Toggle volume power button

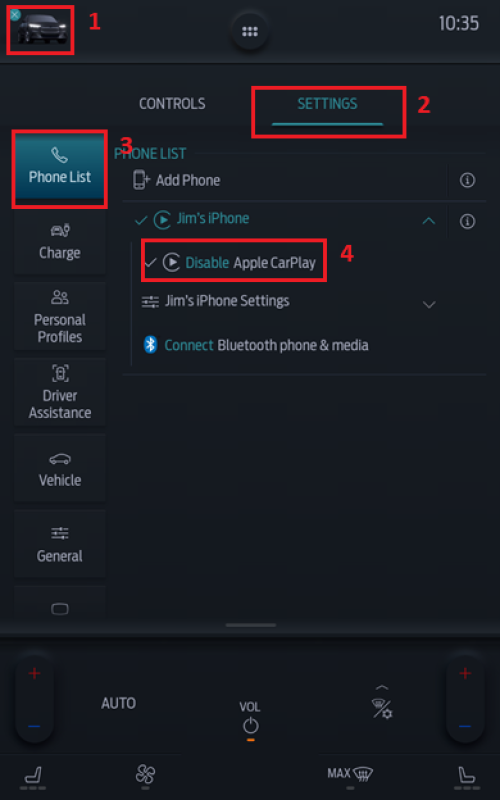[251, 726]
